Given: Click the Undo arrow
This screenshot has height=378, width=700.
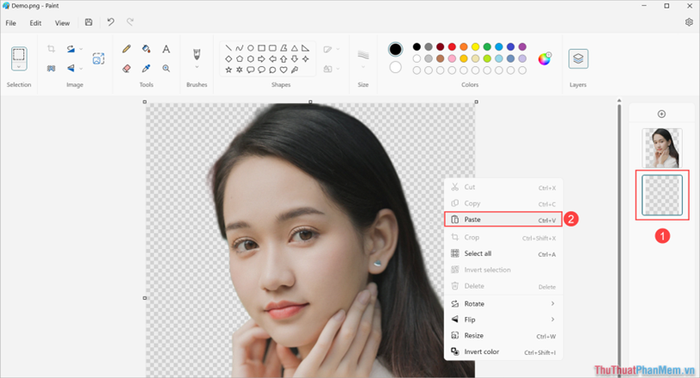Looking at the screenshot, I should 110,22.
